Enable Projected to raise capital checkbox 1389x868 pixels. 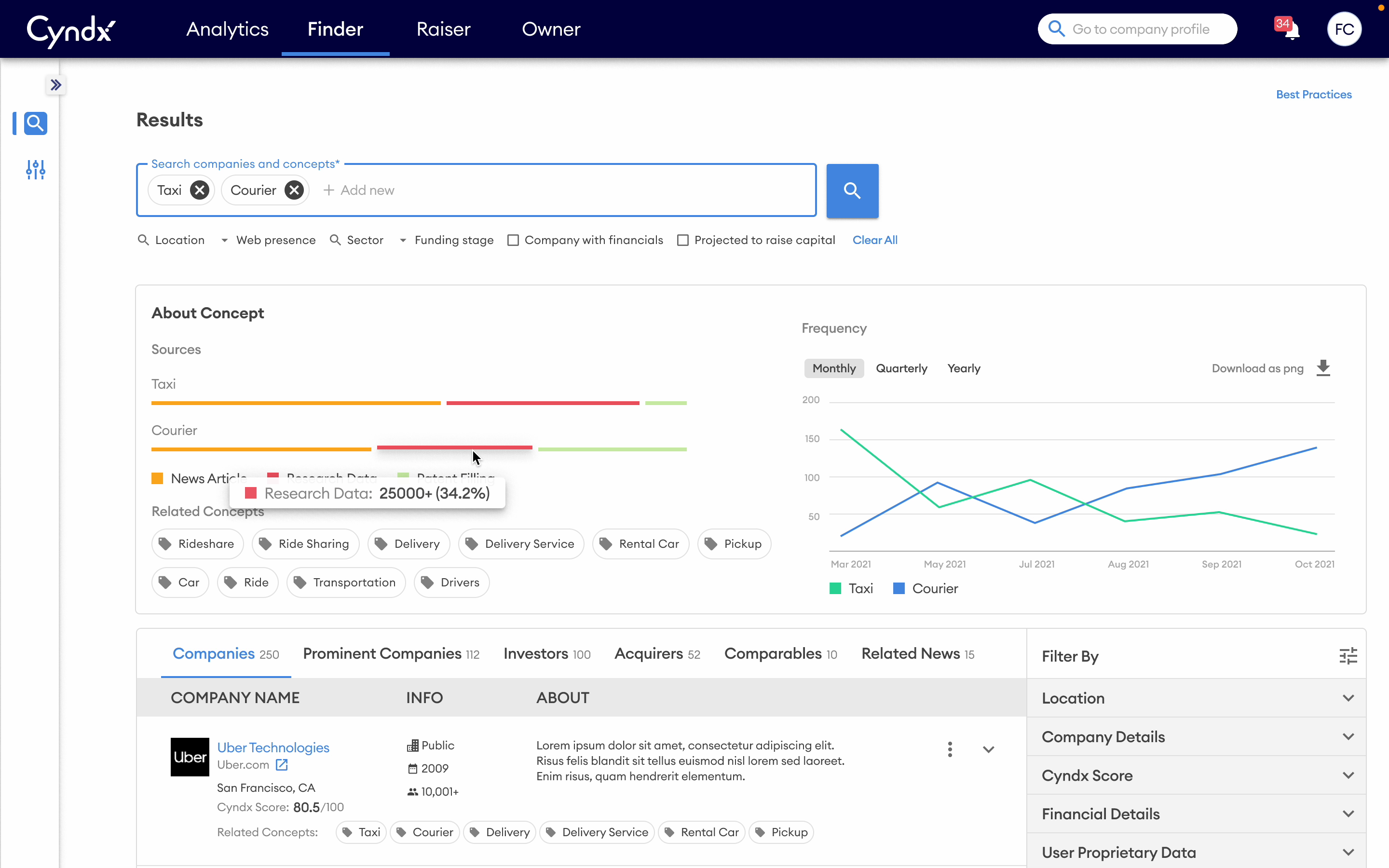[x=682, y=240]
